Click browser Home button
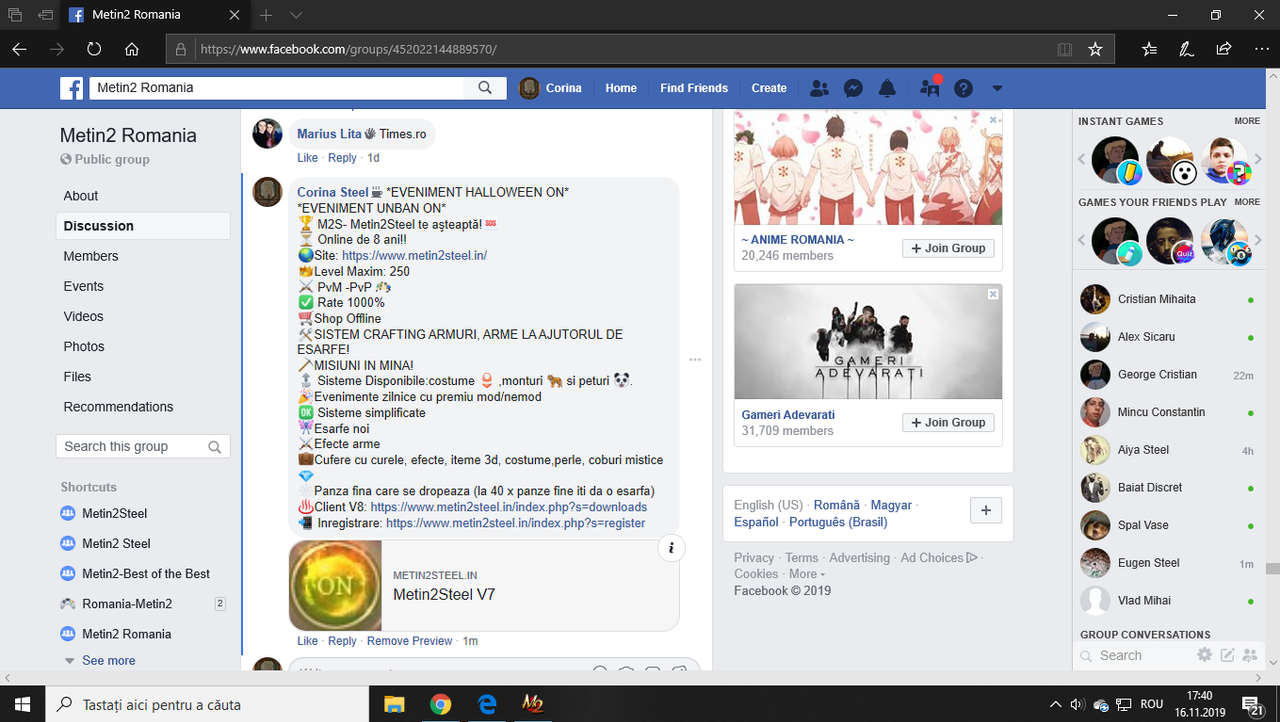Image resolution: width=1280 pixels, height=722 pixels. pos(132,48)
